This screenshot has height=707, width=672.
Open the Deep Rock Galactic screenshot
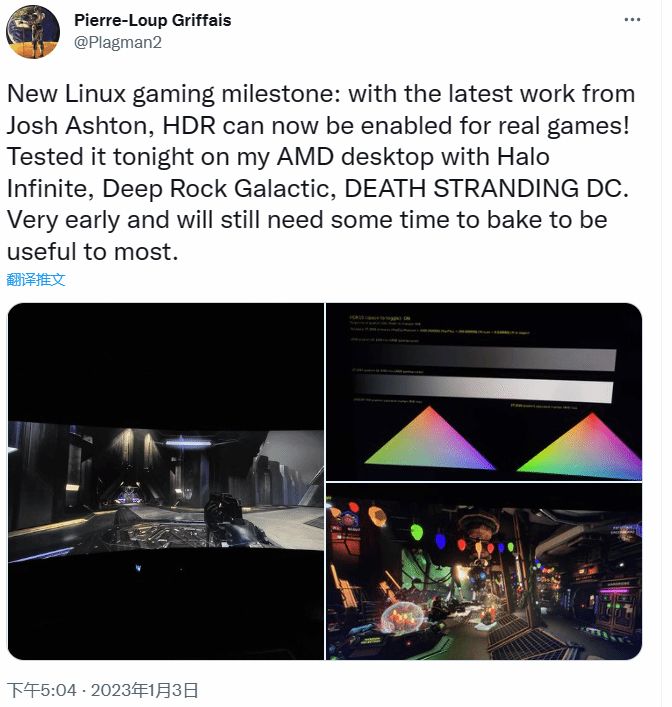tap(484, 571)
